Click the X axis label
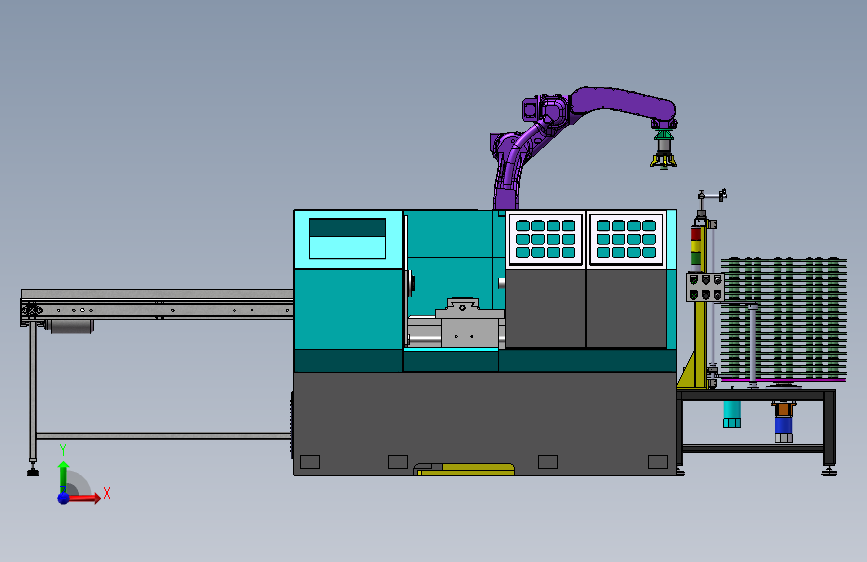 pos(107,493)
